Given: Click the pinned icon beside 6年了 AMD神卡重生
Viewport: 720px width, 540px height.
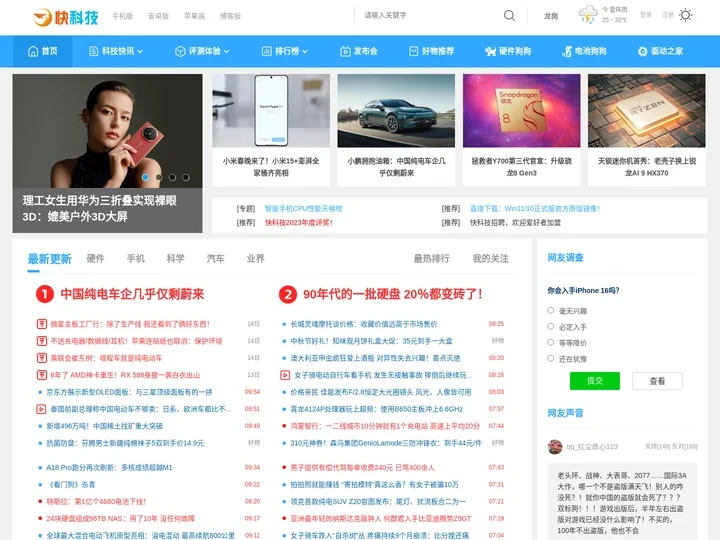Looking at the screenshot, I should tap(41, 375).
